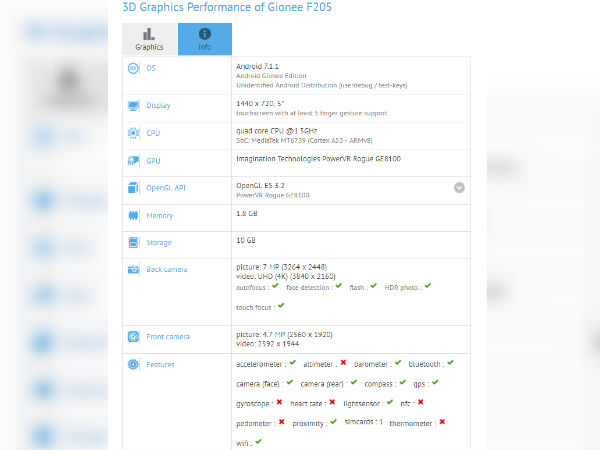Viewport: 600px width, 450px height.
Task: Click video UHD (4K) text
Action: (286, 276)
